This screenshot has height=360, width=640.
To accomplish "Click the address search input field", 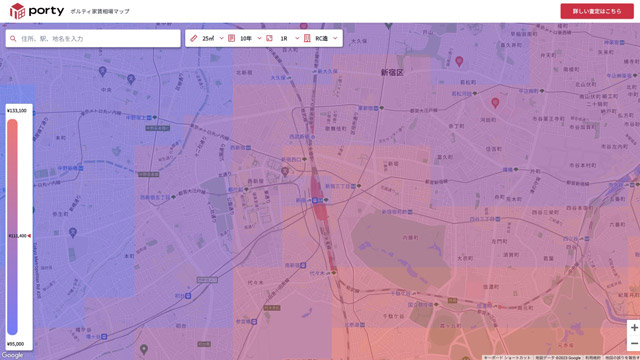I will coord(93,38).
